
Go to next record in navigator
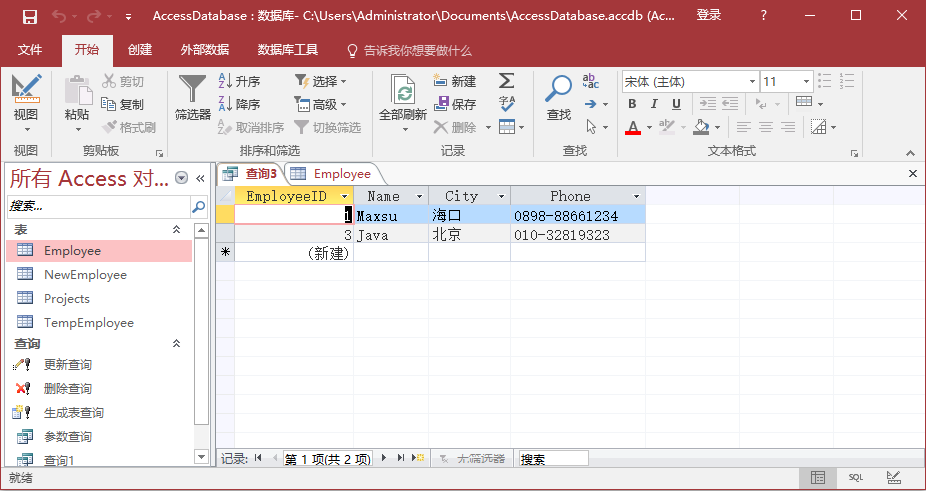[x=383, y=458]
